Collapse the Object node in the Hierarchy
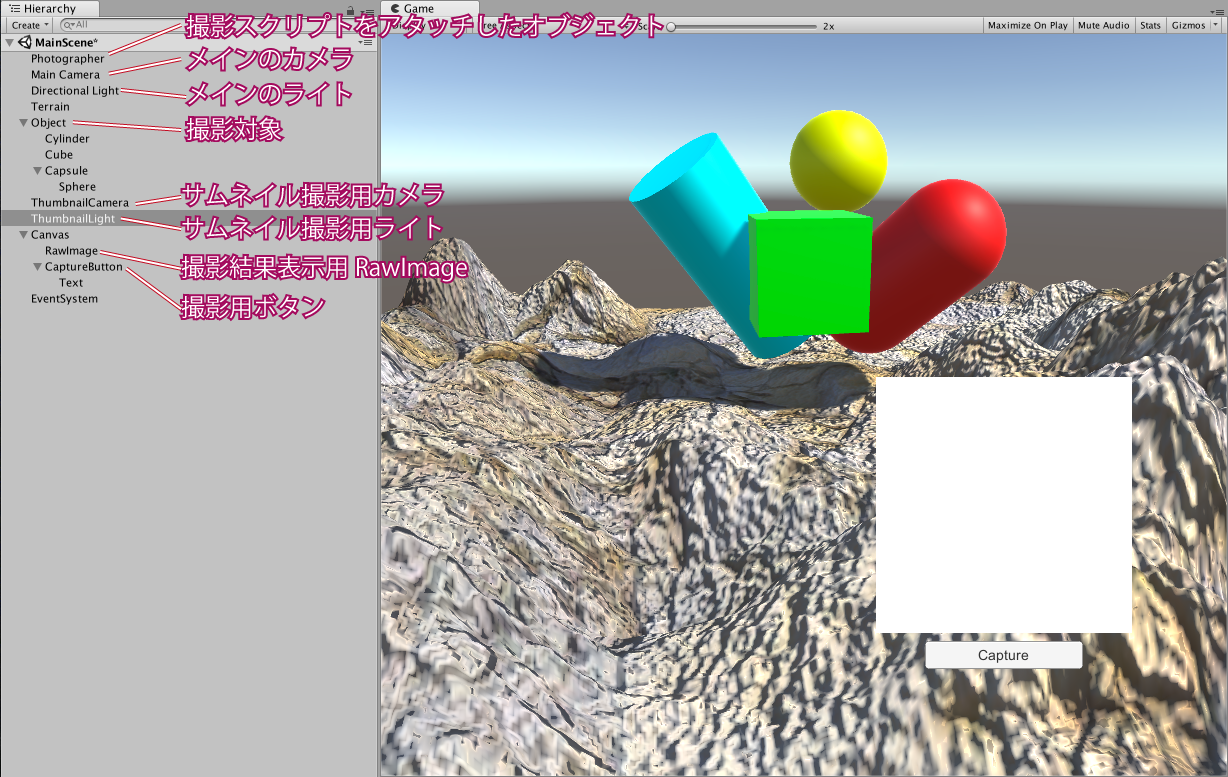The image size is (1228, 777). (23, 123)
